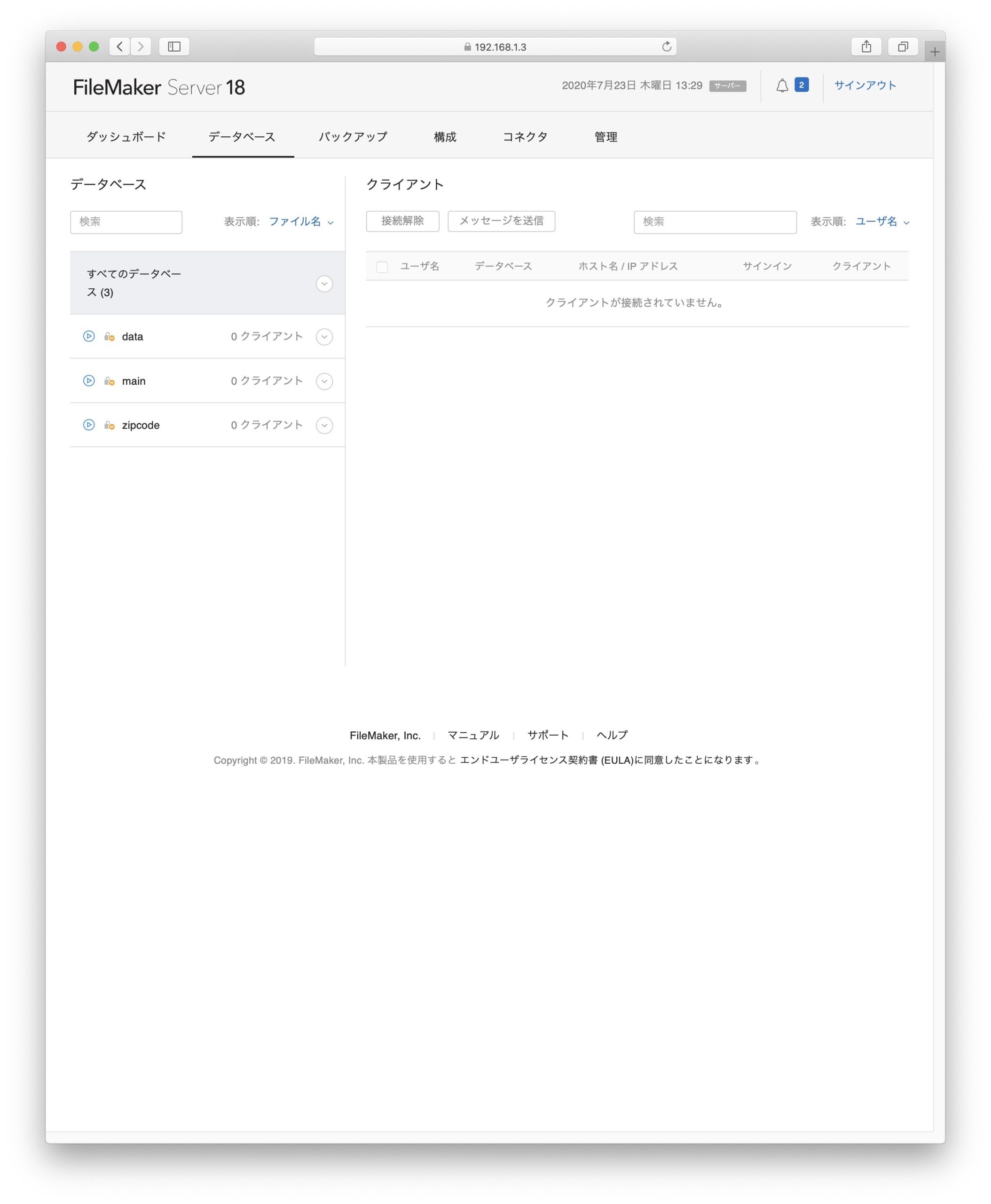Switch to the バックアップ tab
Viewport: 991px width, 1204px height.
point(353,137)
